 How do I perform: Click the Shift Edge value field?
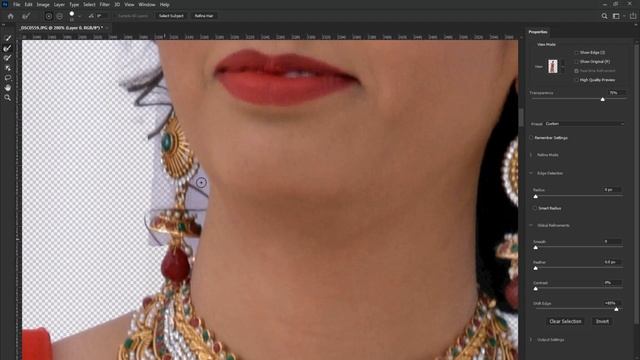(612, 303)
